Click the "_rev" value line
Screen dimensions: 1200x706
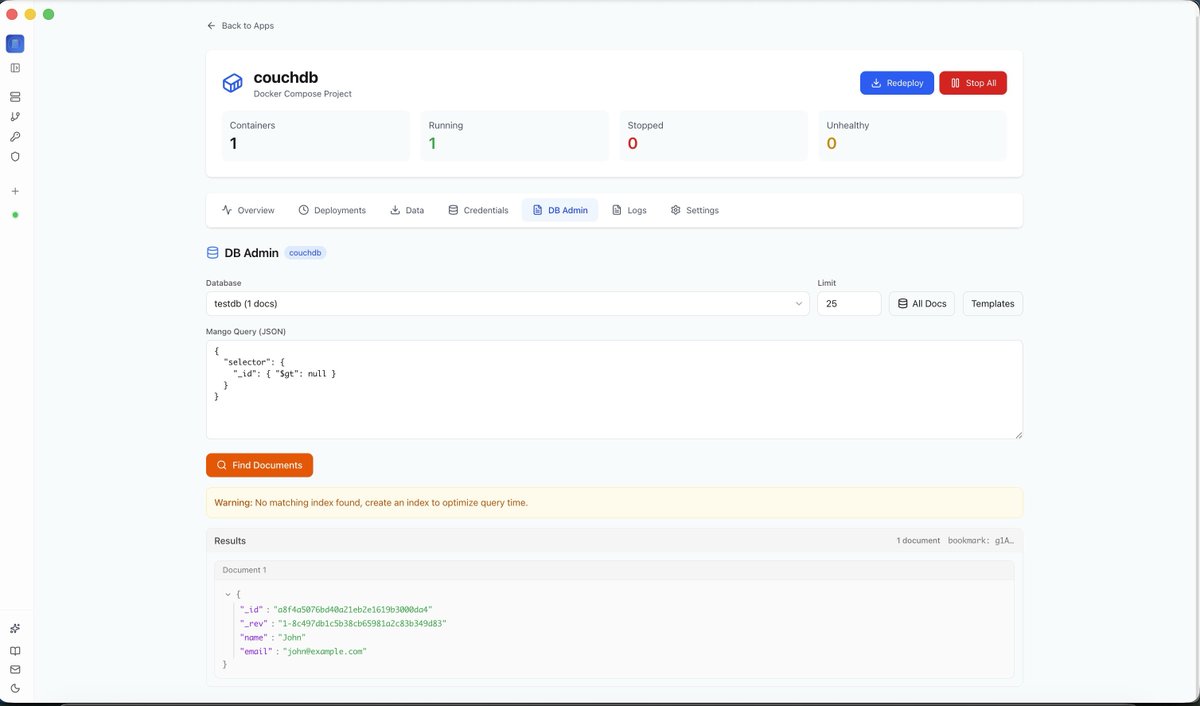tap(343, 623)
